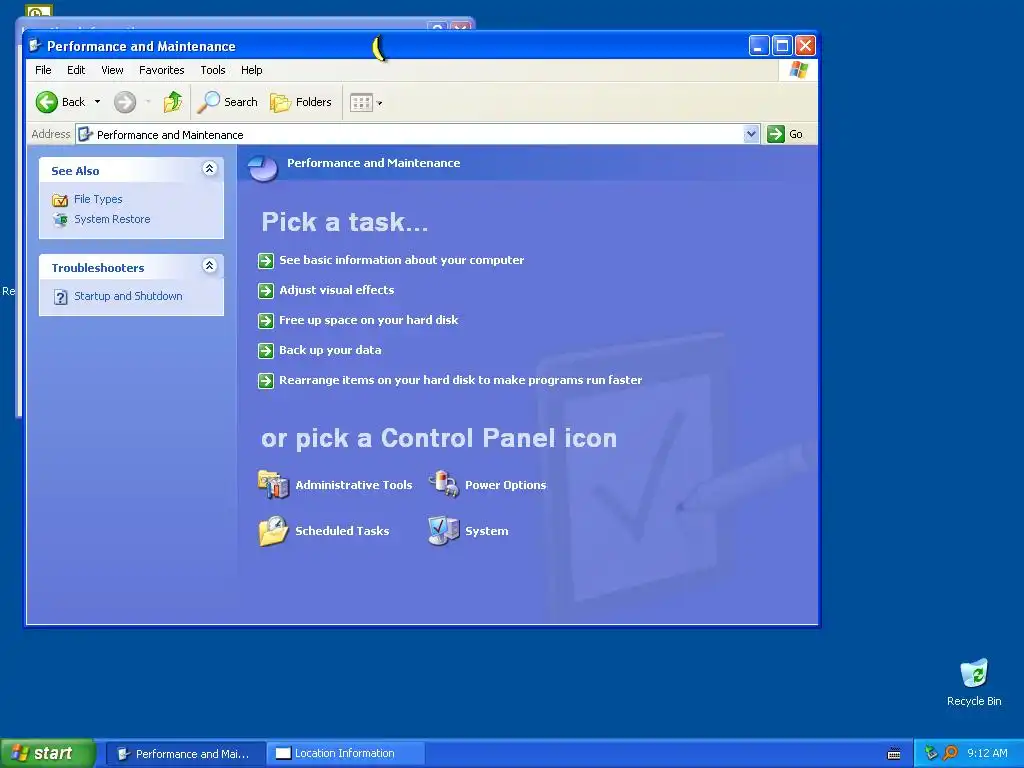Click the Scheduled Tasks label
The height and width of the screenshot is (768, 1024).
[x=342, y=531]
